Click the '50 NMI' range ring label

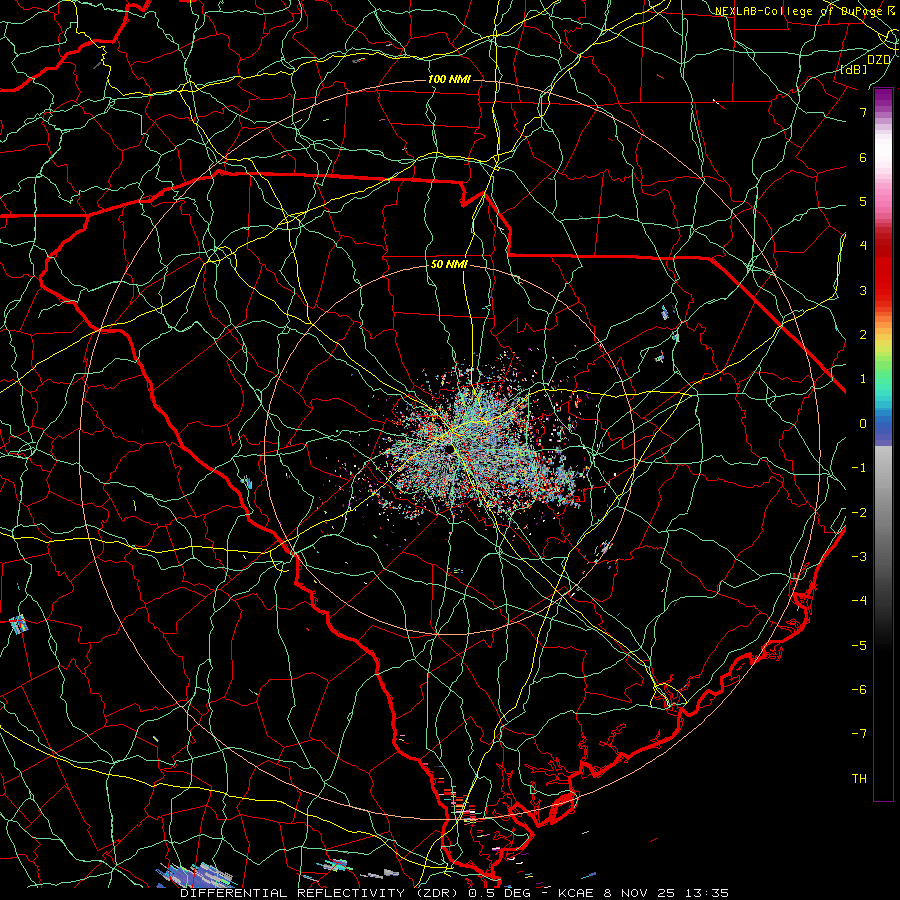coord(449,264)
